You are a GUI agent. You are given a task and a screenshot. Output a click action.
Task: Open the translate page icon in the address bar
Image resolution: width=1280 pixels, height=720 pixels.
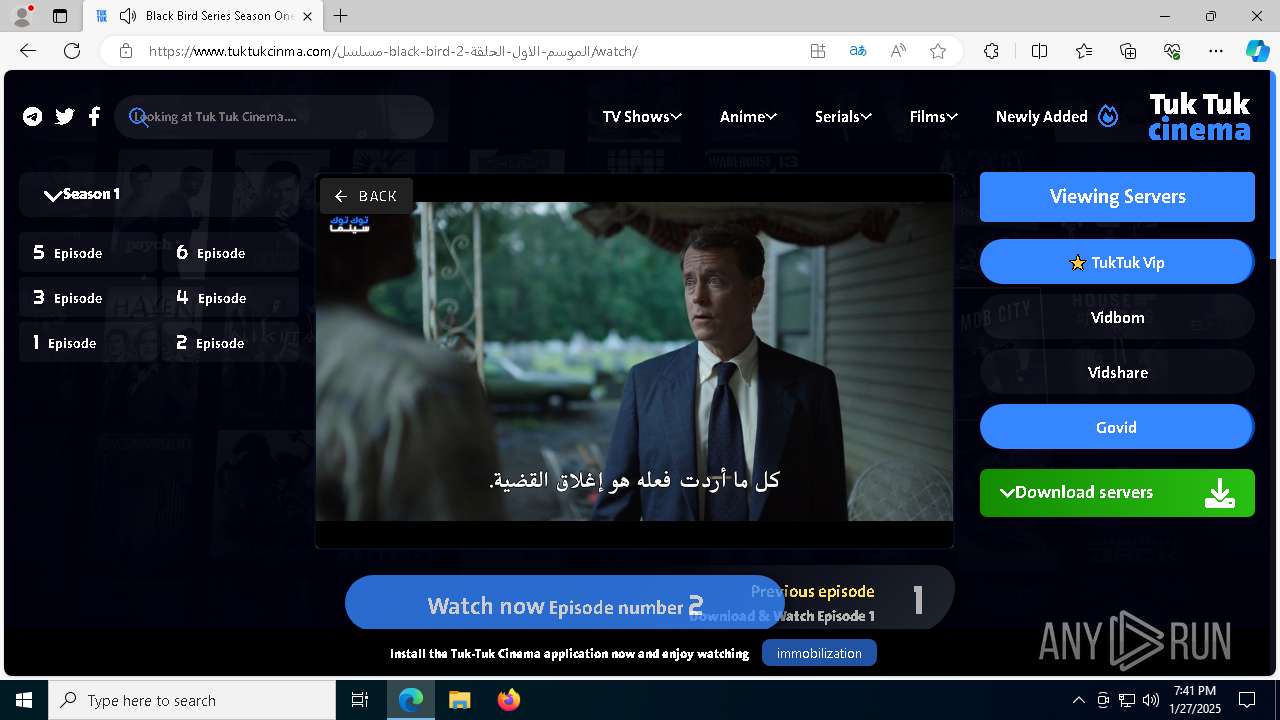click(x=858, y=51)
